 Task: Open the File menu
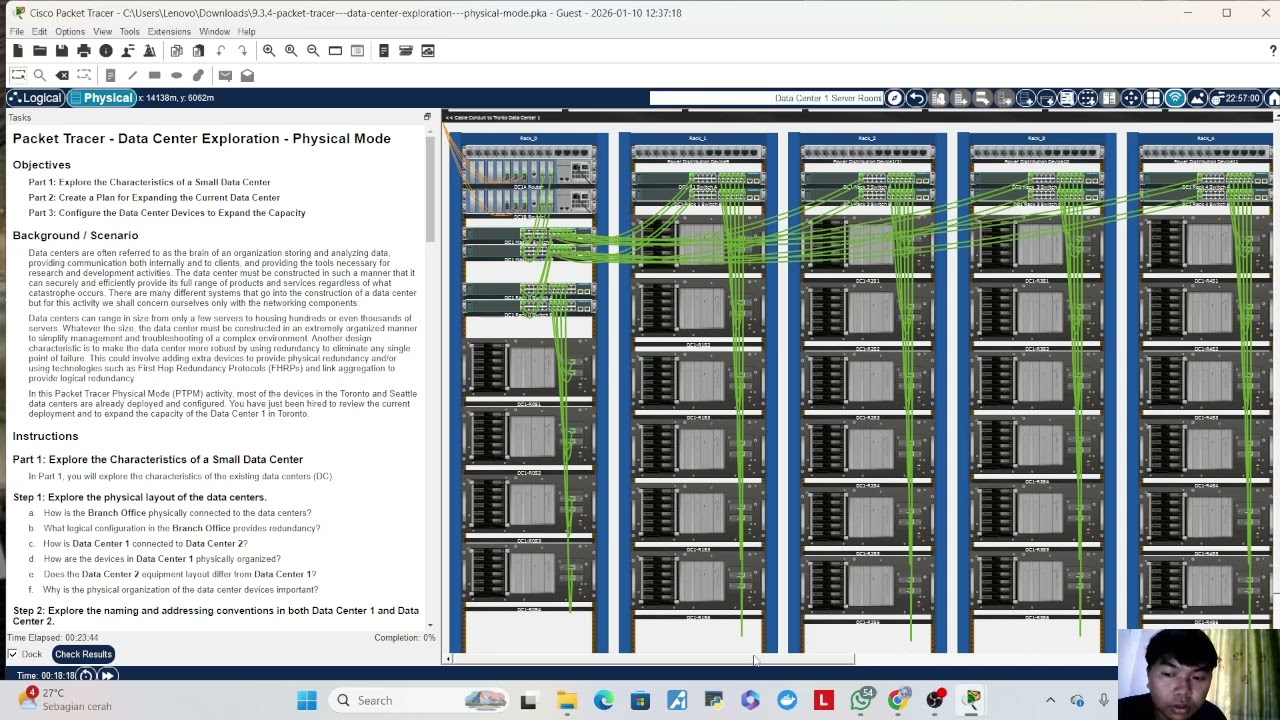[17, 32]
